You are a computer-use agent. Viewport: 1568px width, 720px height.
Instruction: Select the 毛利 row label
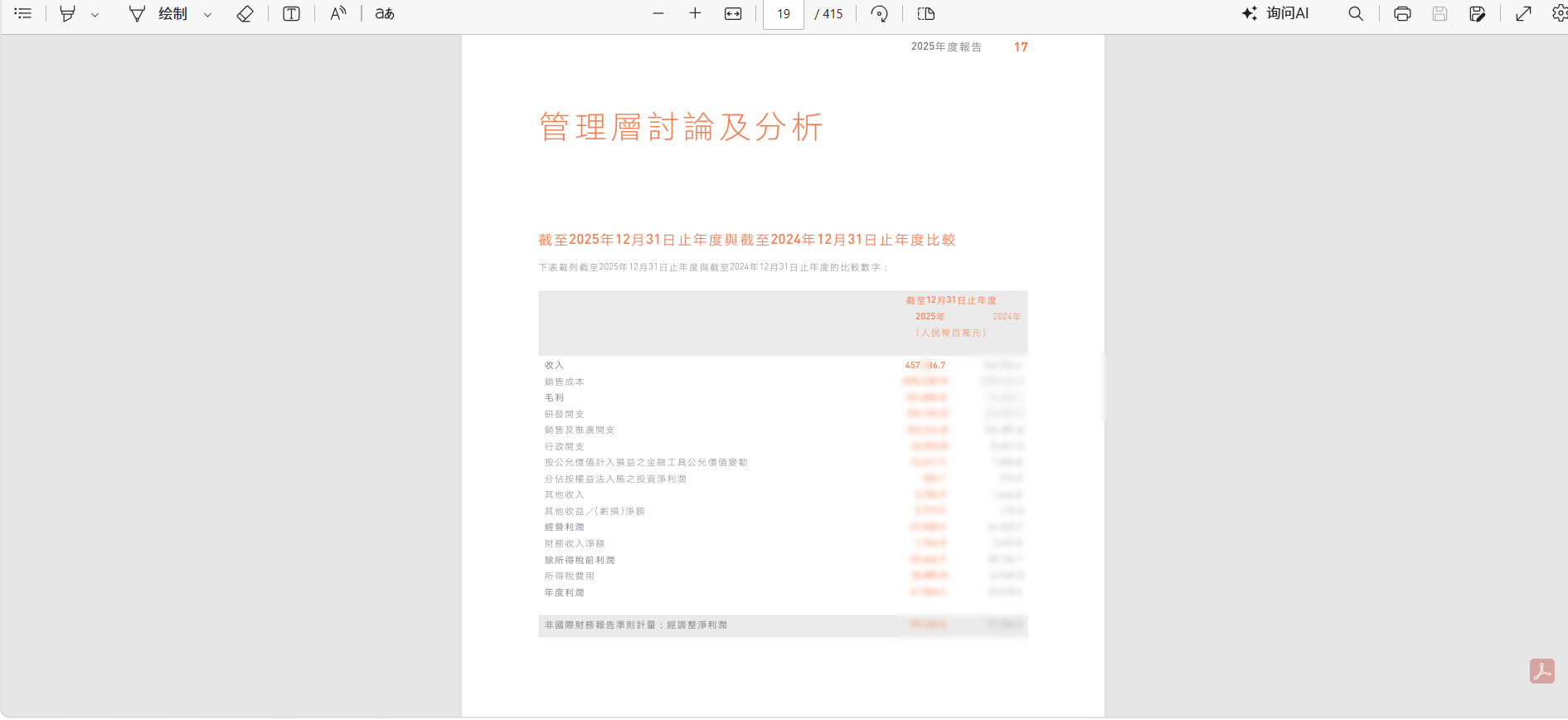pyautogui.click(x=554, y=397)
